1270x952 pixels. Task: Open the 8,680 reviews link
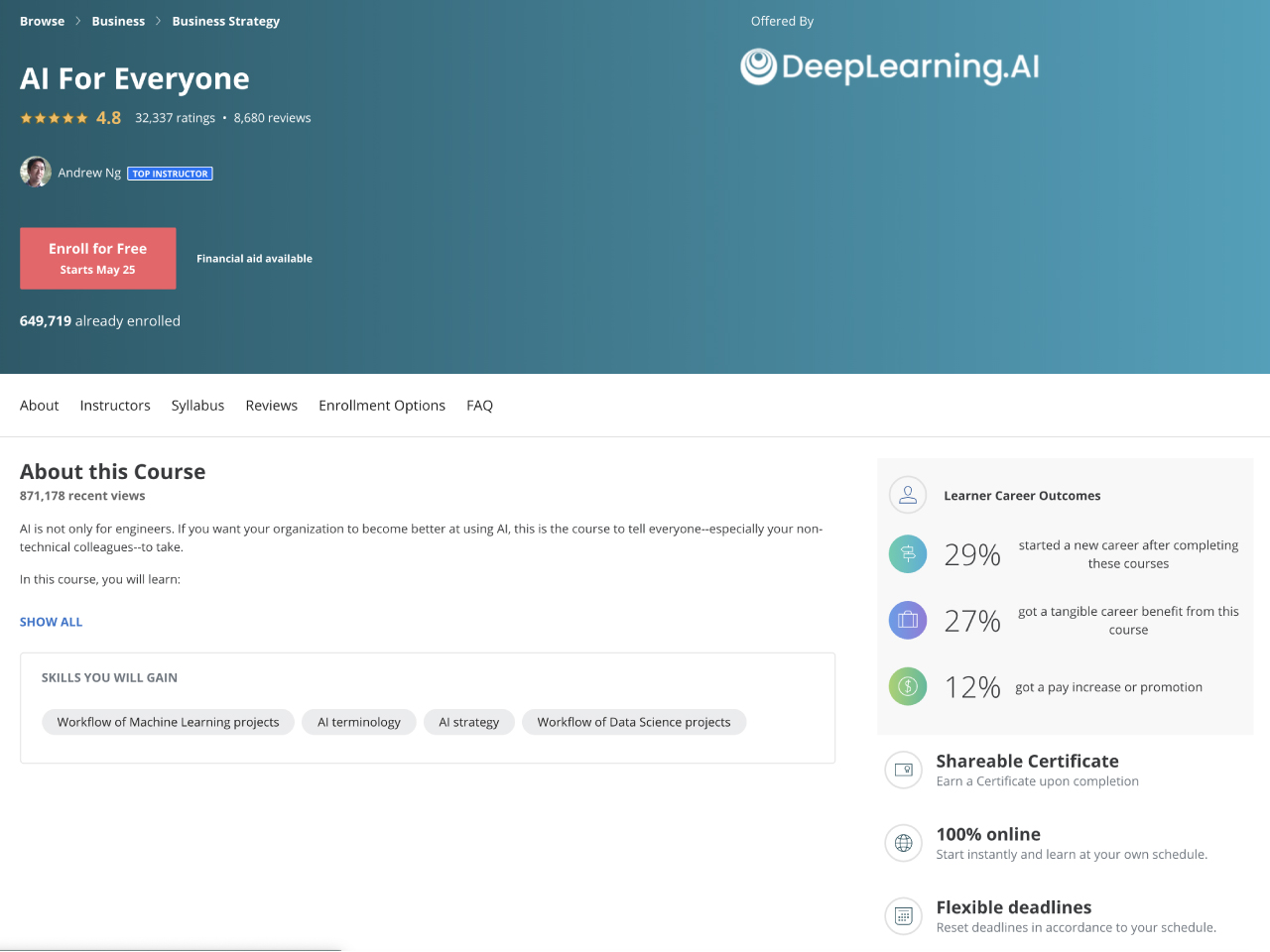(273, 118)
